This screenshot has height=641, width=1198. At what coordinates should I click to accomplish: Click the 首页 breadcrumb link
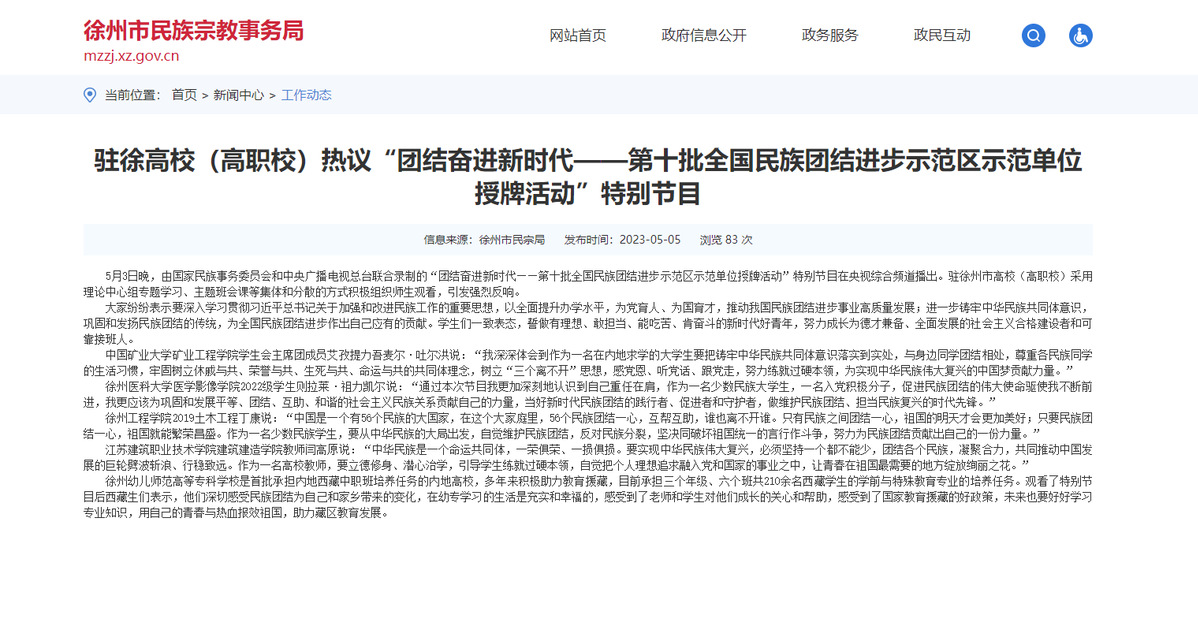(184, 95)
